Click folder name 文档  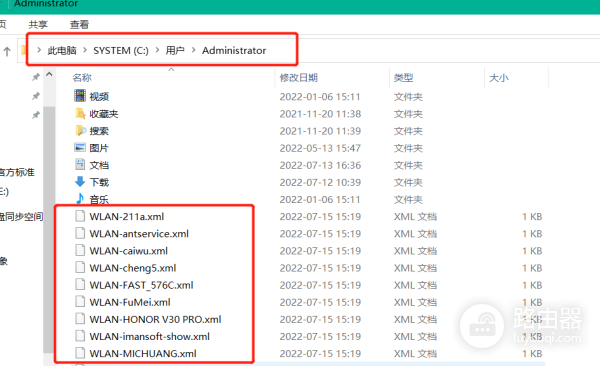99,165
